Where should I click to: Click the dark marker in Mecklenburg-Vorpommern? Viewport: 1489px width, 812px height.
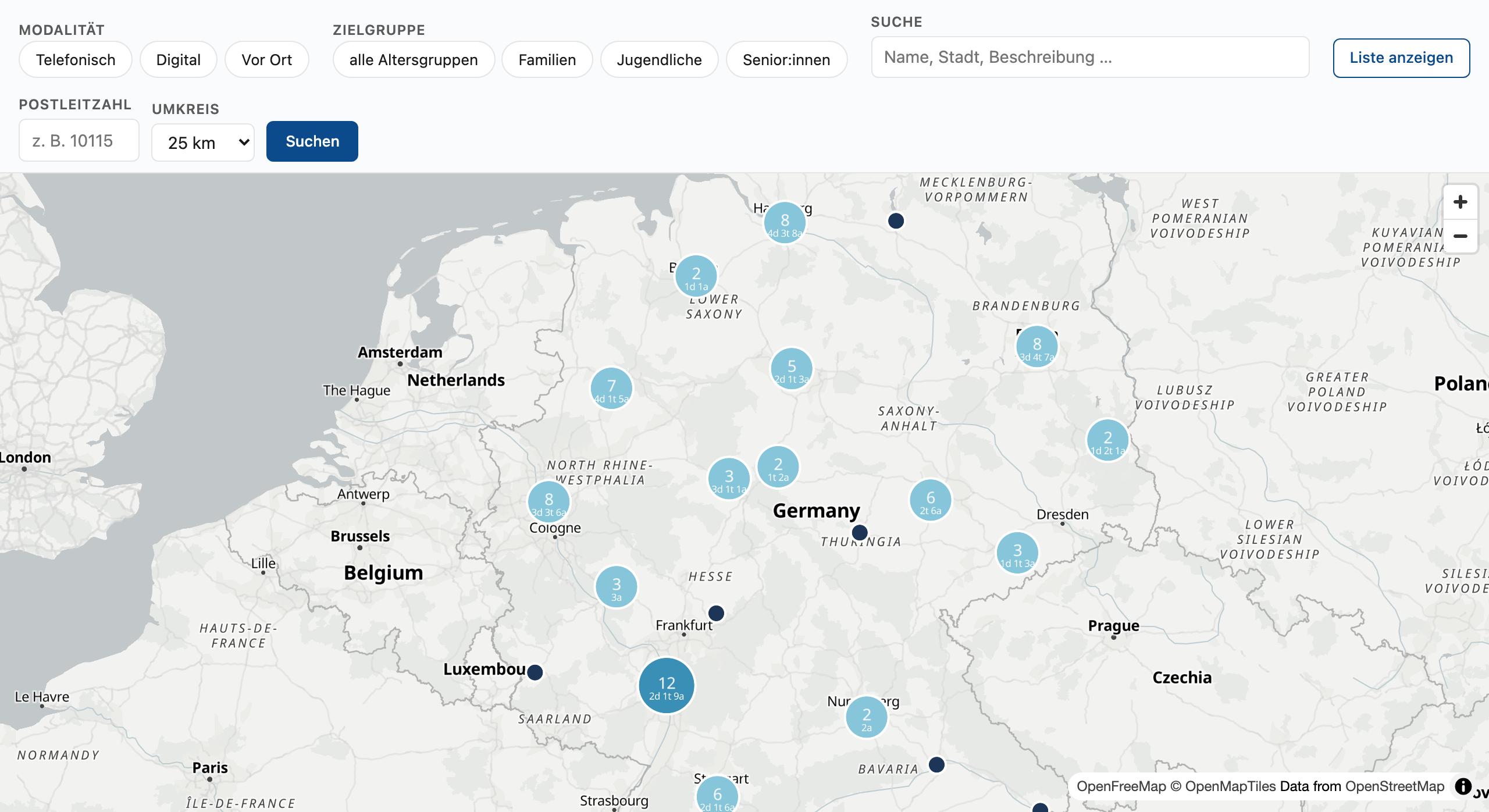[x=896, y=221]
